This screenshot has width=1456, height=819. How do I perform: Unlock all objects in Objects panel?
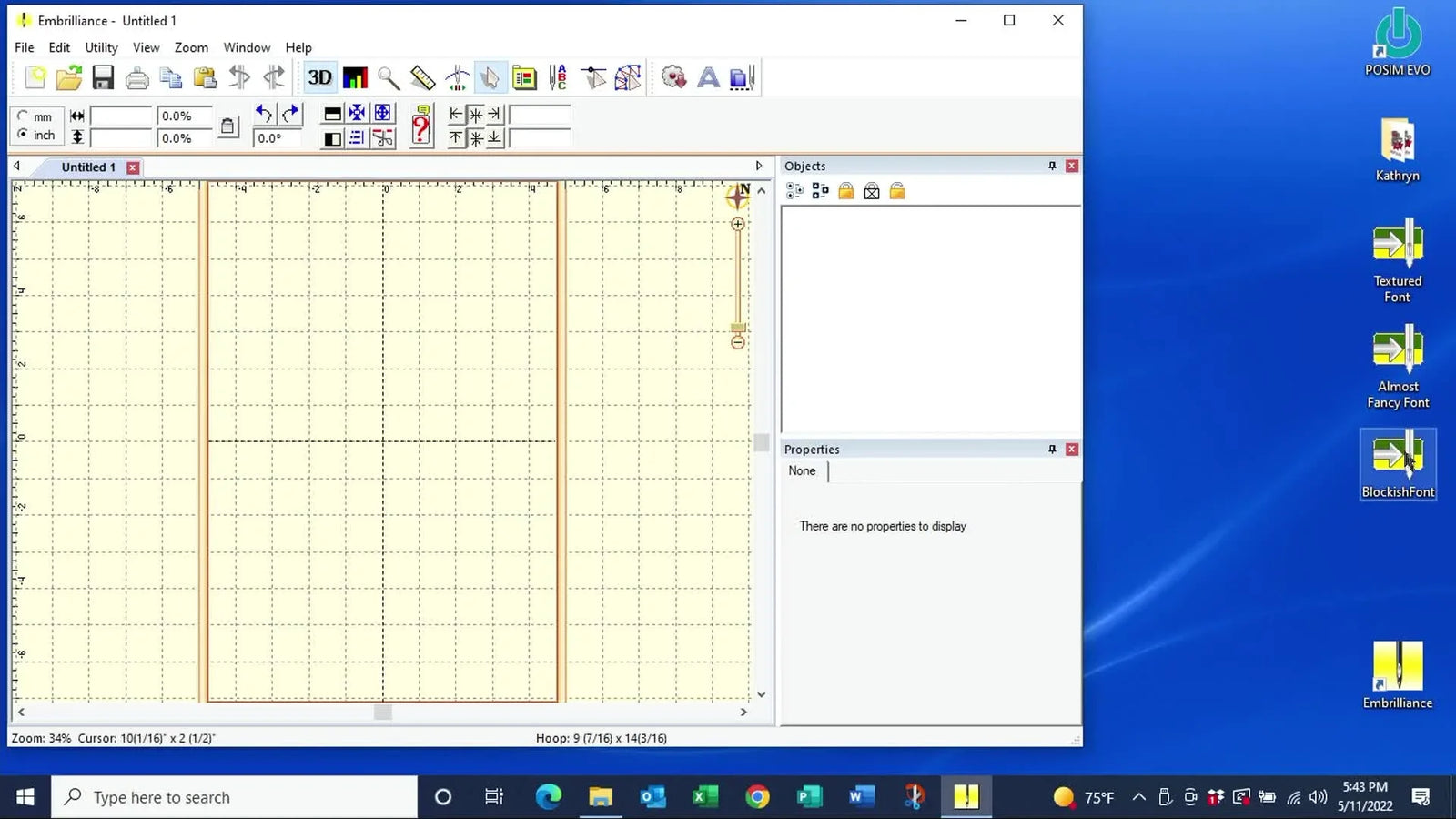point(897,191)
